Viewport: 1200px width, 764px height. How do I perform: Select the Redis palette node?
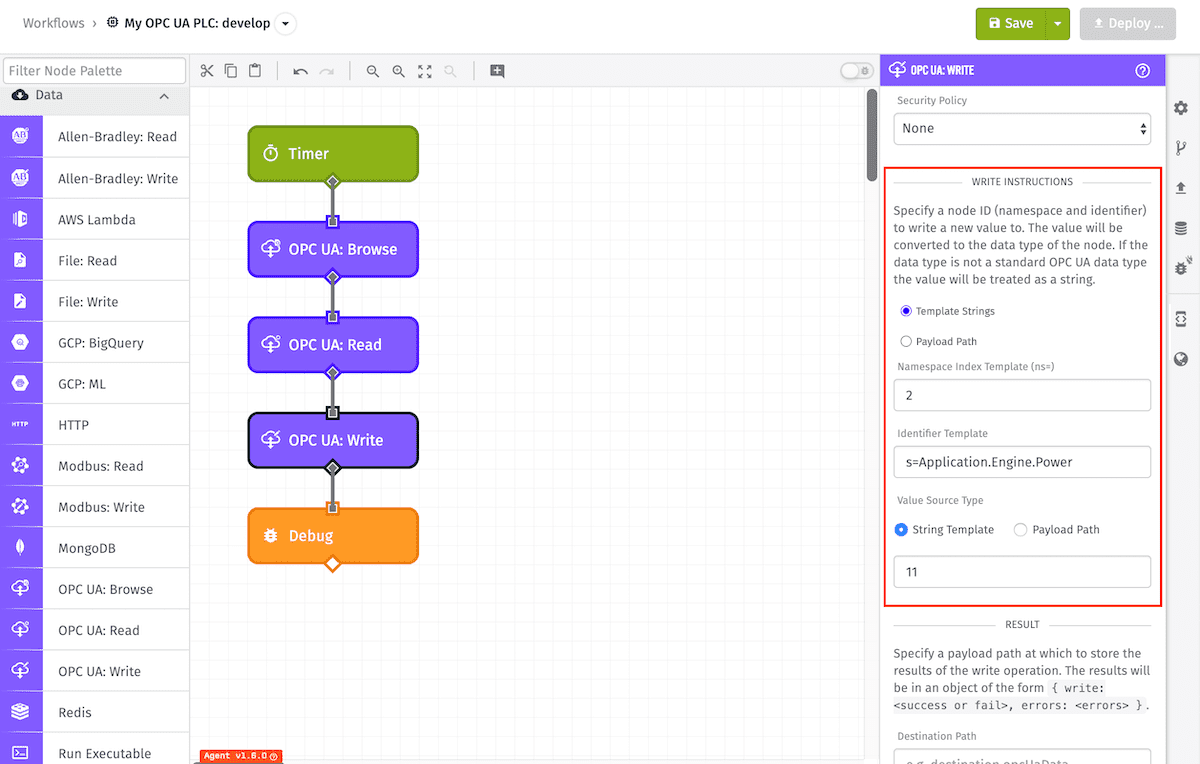95,713
